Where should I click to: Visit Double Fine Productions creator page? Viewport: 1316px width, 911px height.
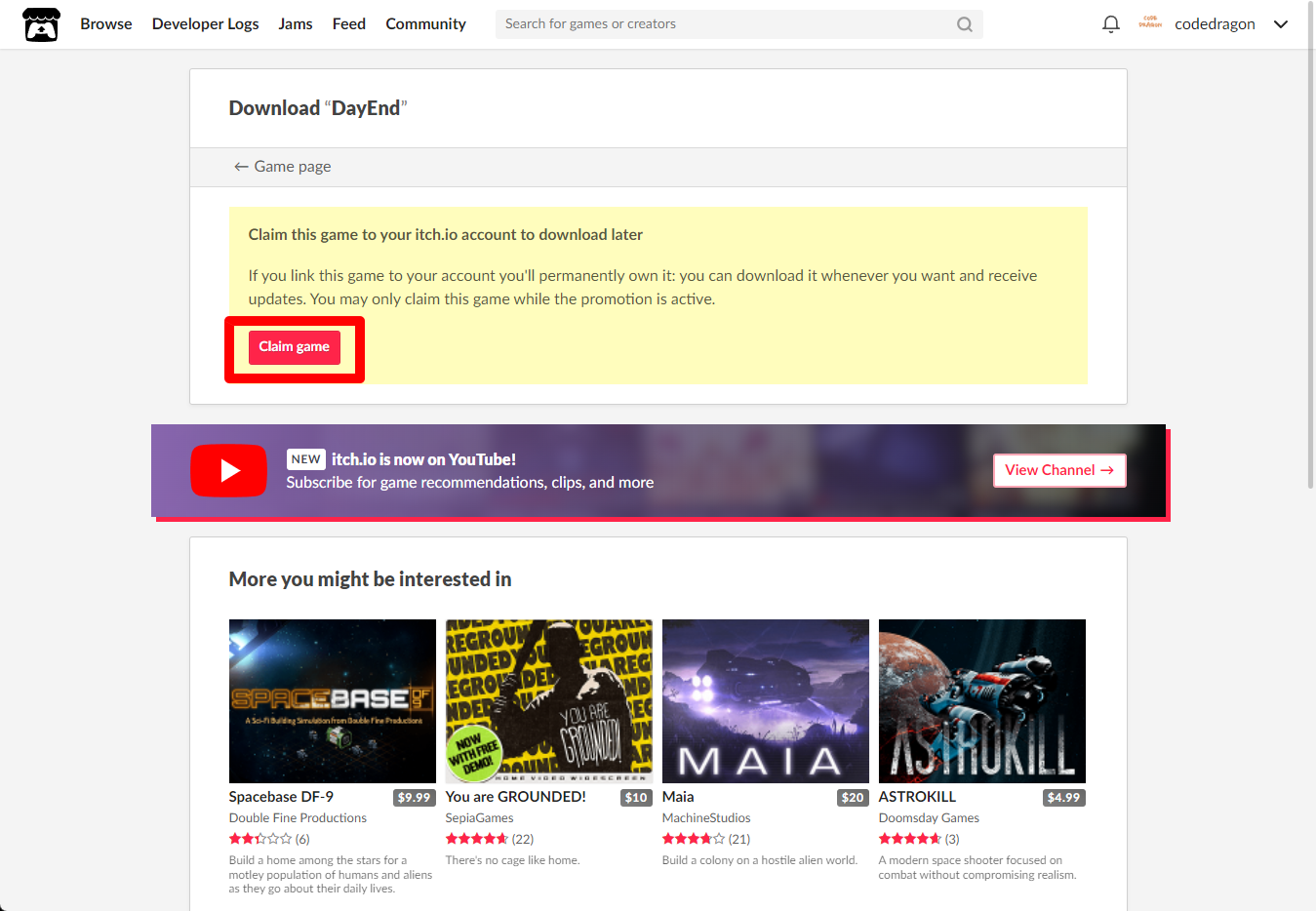[x=298, y=818]
